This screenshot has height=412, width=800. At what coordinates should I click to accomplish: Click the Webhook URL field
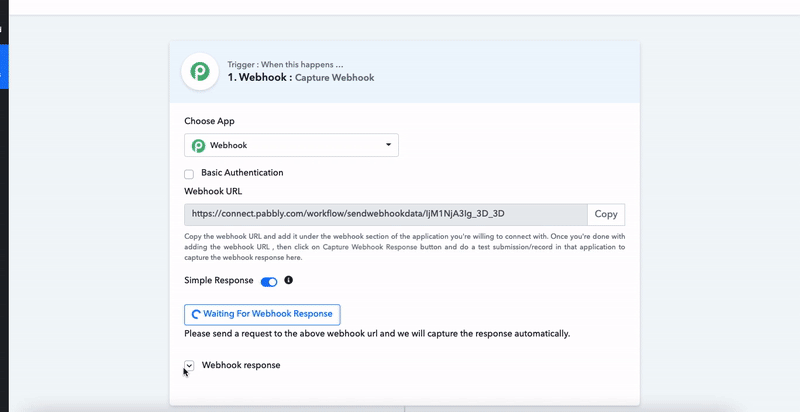pyautogui.click(x=386, y=214)
